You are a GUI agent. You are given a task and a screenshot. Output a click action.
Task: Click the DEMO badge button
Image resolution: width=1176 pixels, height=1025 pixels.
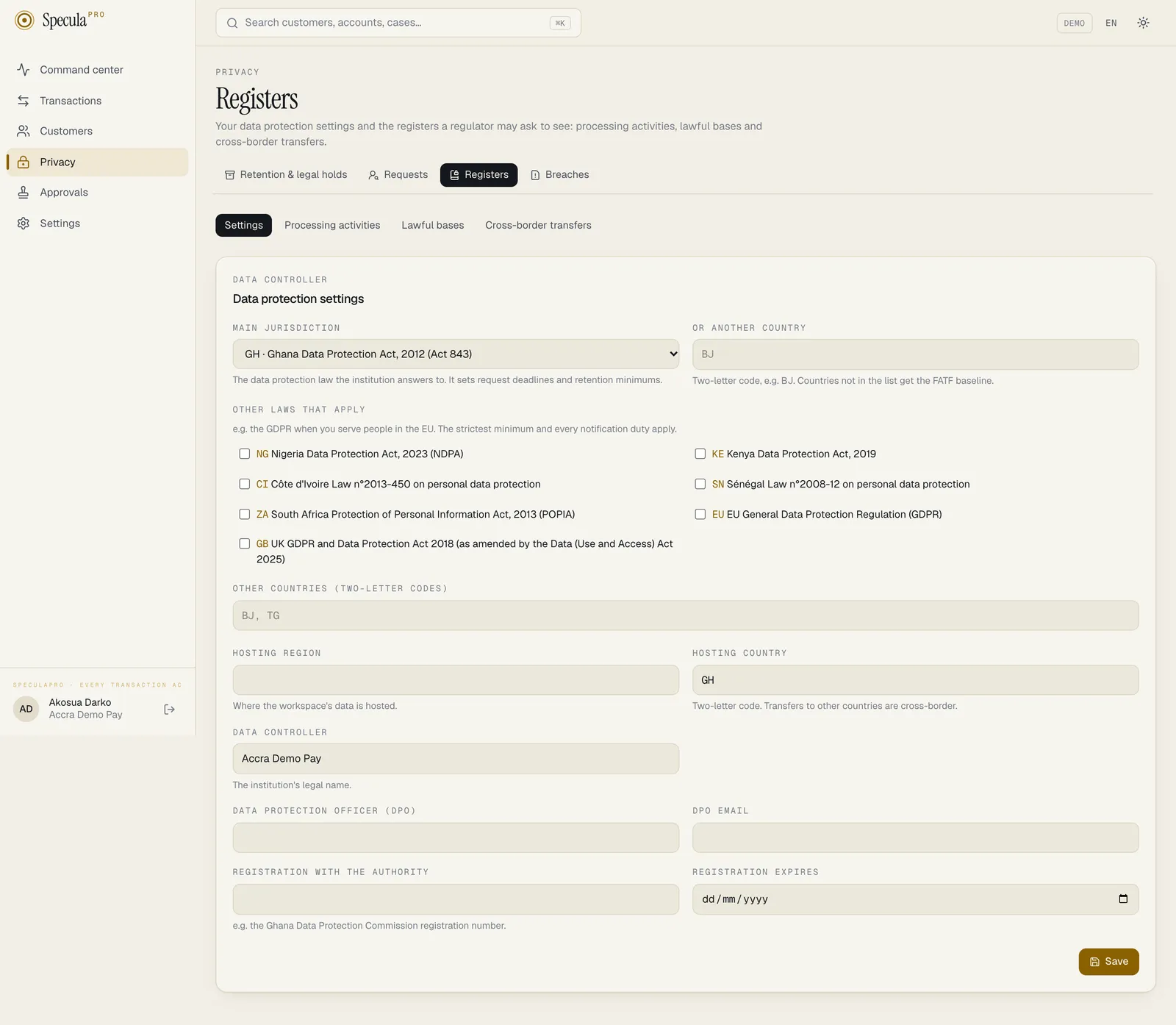tap(1074, 23)
